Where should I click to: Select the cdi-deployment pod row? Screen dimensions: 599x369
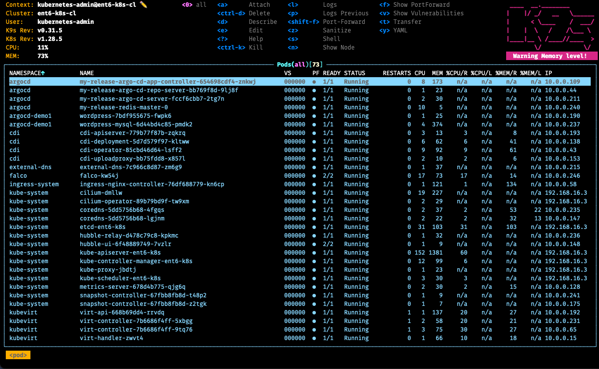coord(300,141)
